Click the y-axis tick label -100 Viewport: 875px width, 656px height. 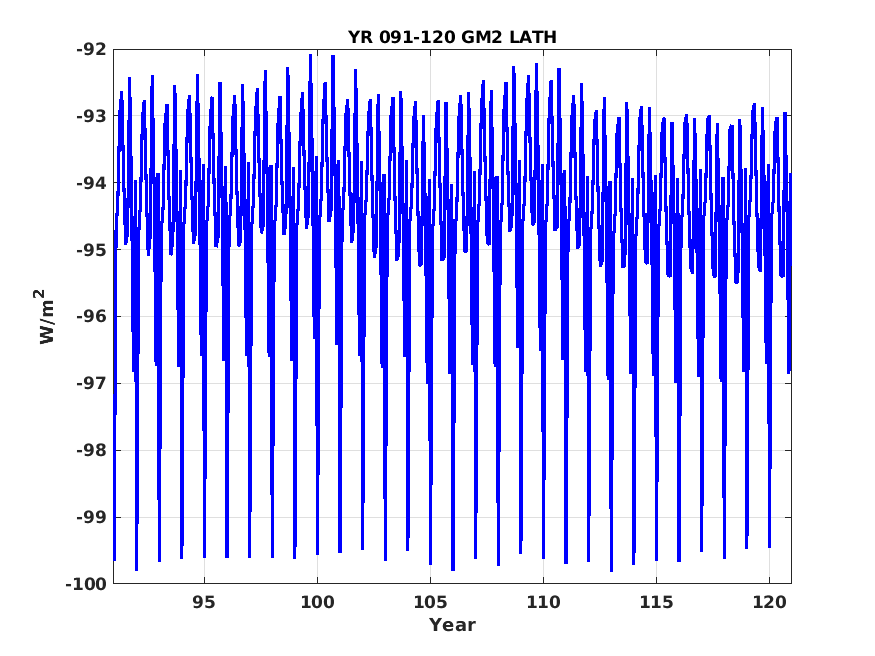tap(86, 584)
